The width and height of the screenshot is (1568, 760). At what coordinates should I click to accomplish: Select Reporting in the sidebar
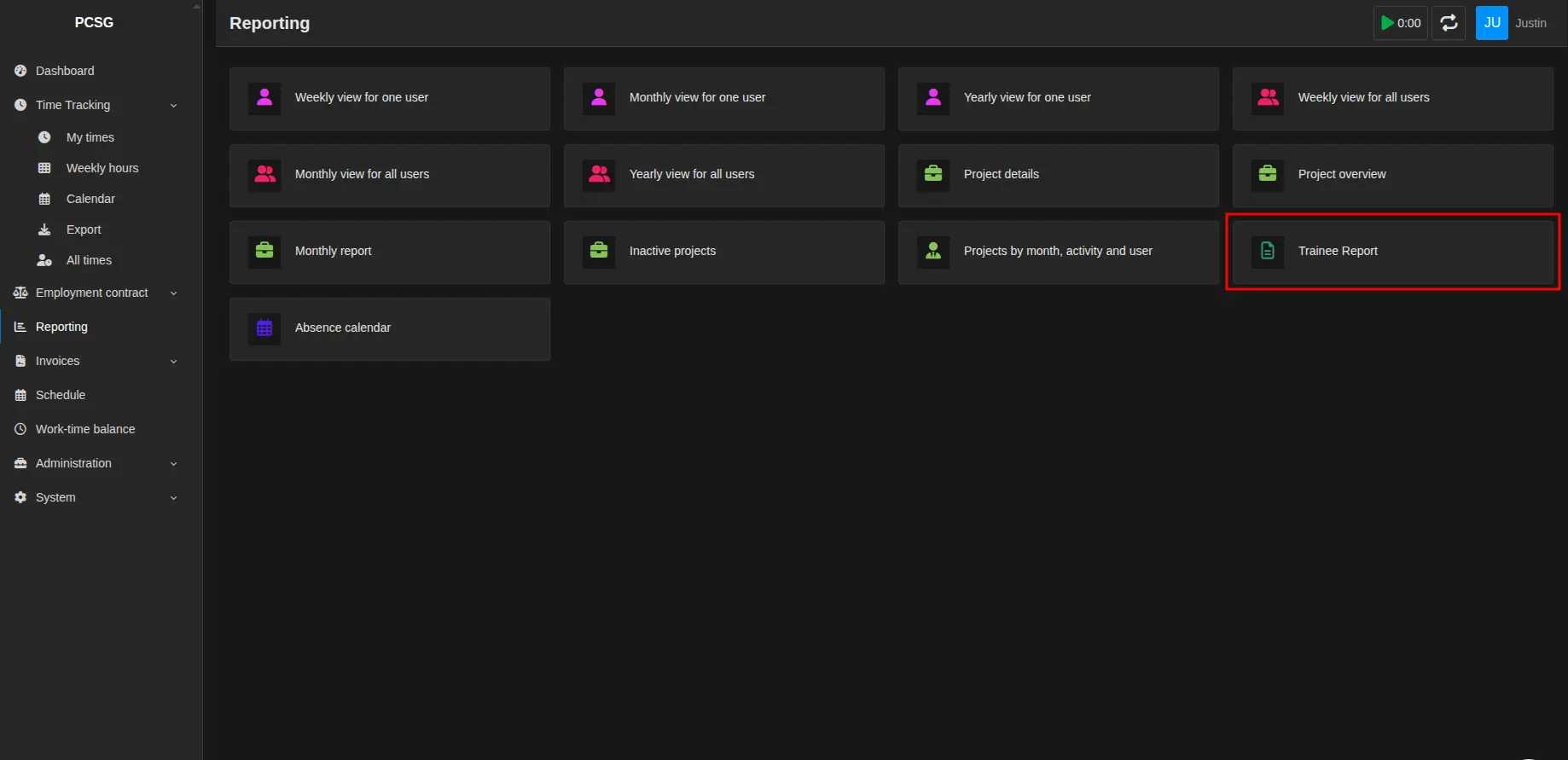(x=101, y=327)
